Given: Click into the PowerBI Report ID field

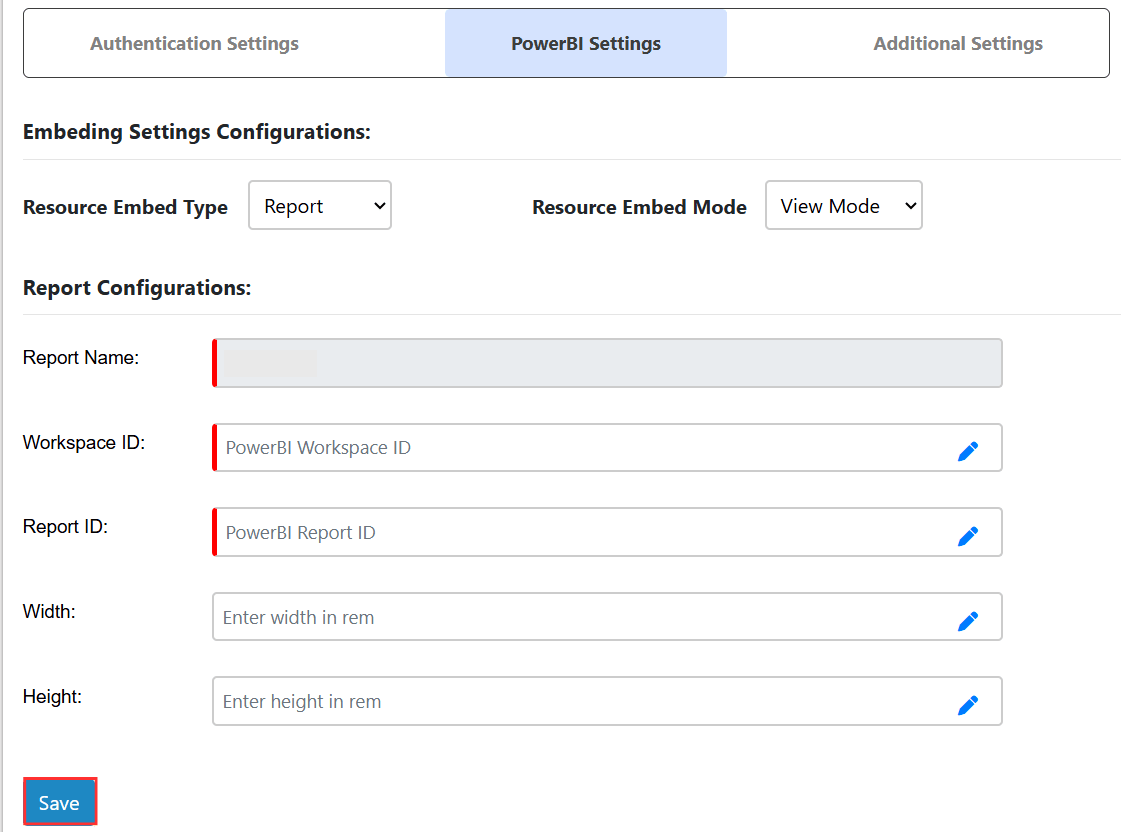Looking at the screenshot, I should 608,532.
